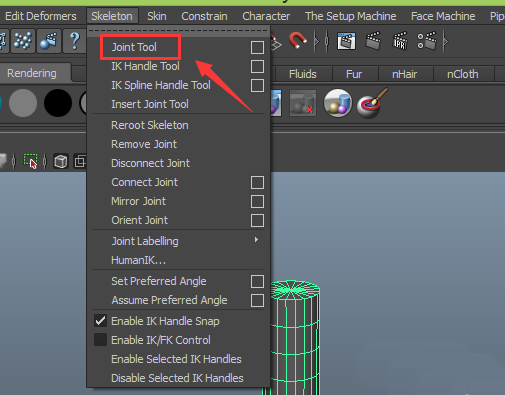This screenshot has width=505, height=395.
Task: Switch to Fur shelf tab
Action: 354,74
